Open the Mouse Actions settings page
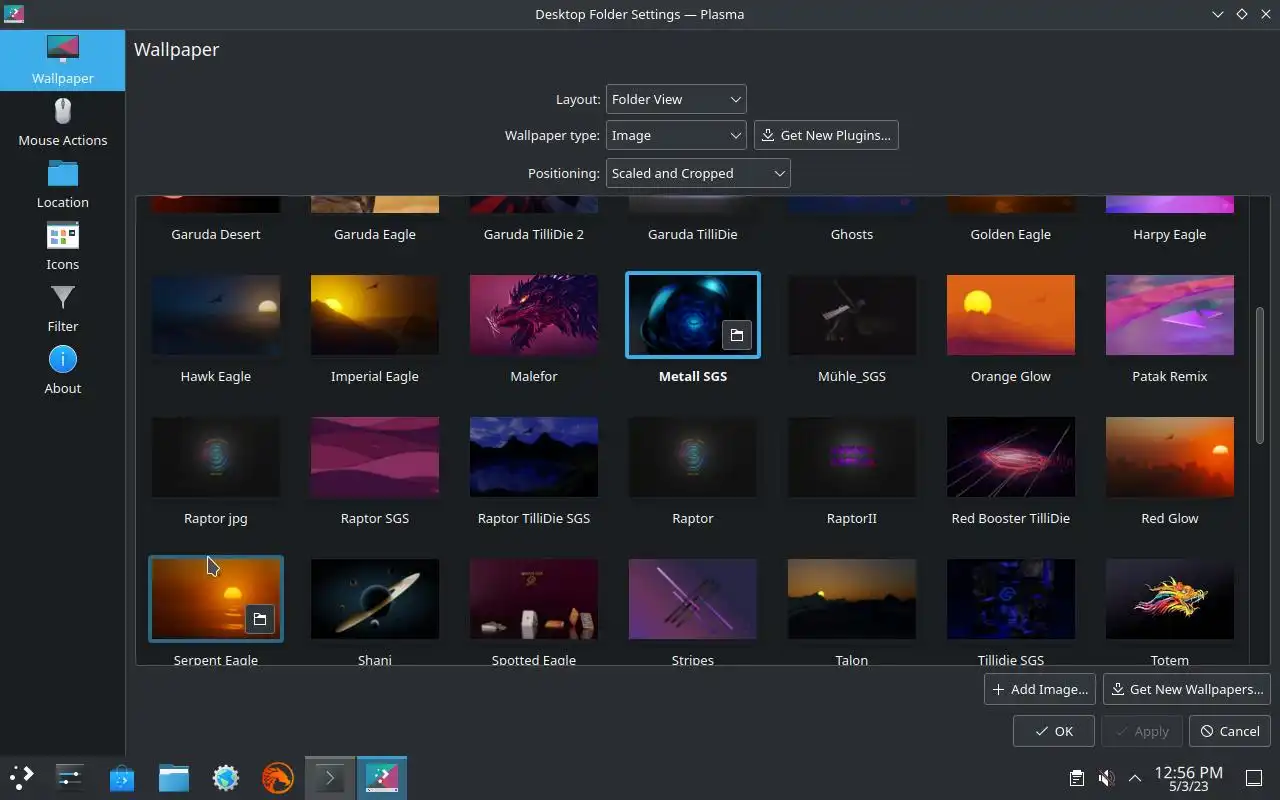This screenshot has width=1280, height=800. tap(62, 122)
